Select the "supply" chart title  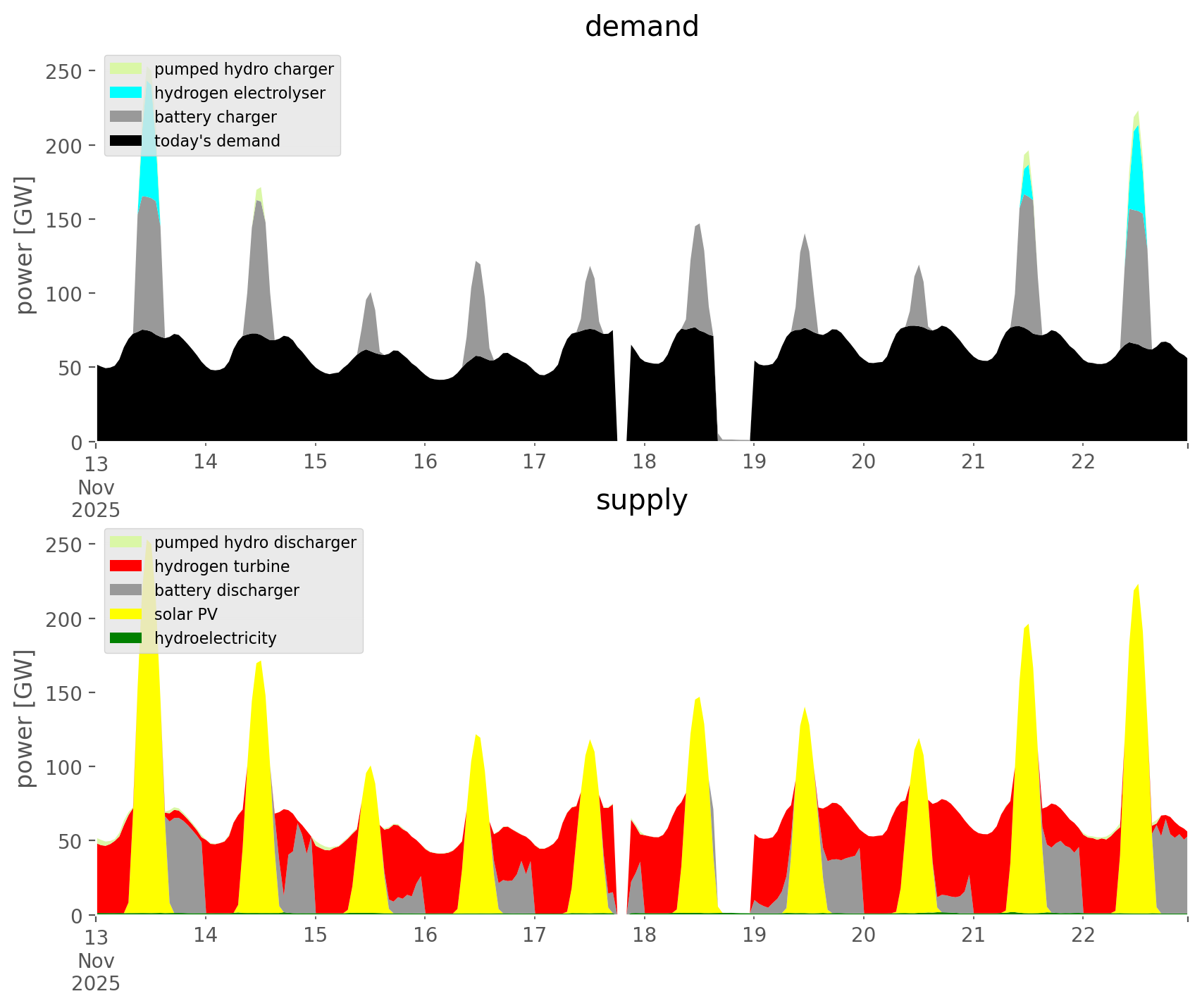click(641, 500)
